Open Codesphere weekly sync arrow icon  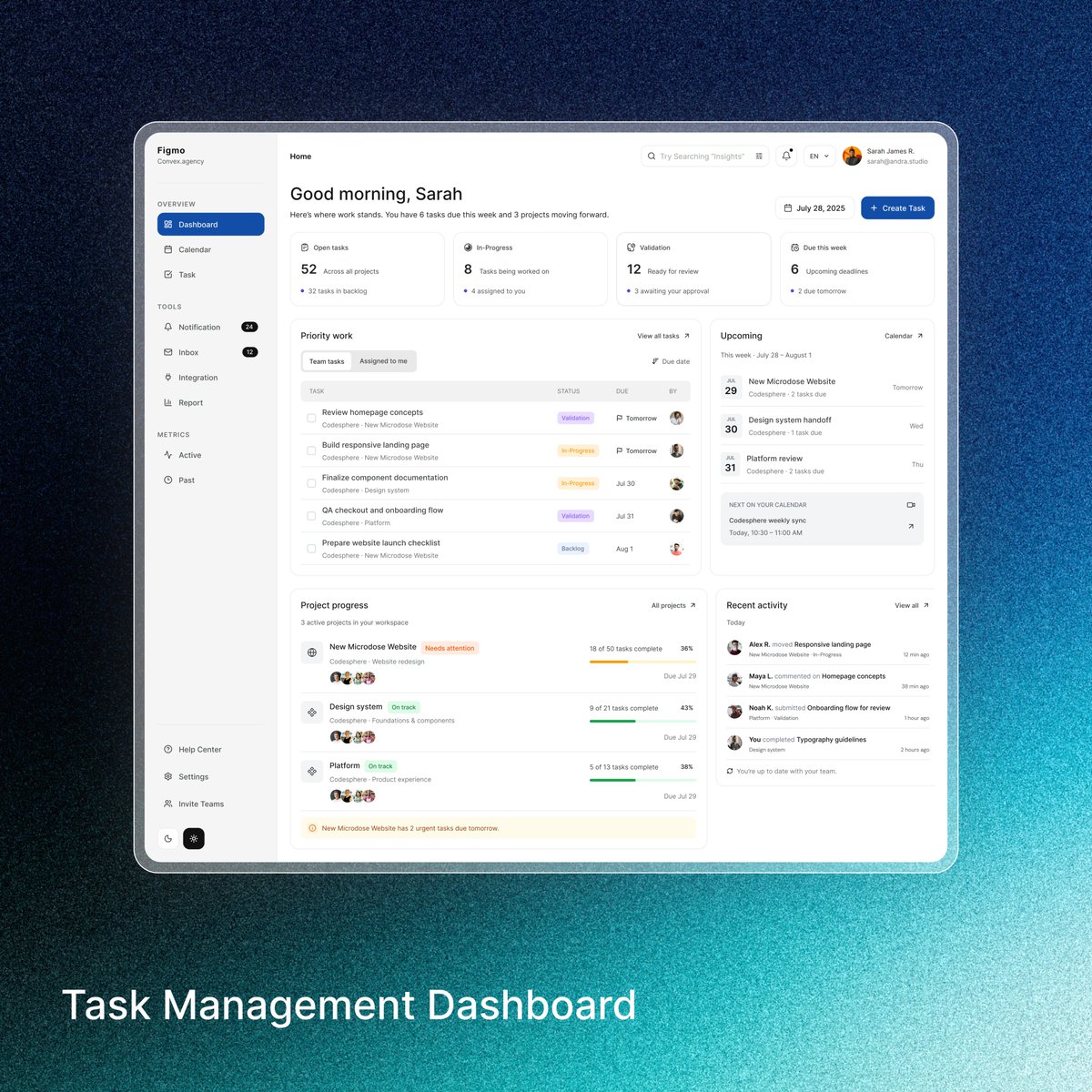(911, 526)
